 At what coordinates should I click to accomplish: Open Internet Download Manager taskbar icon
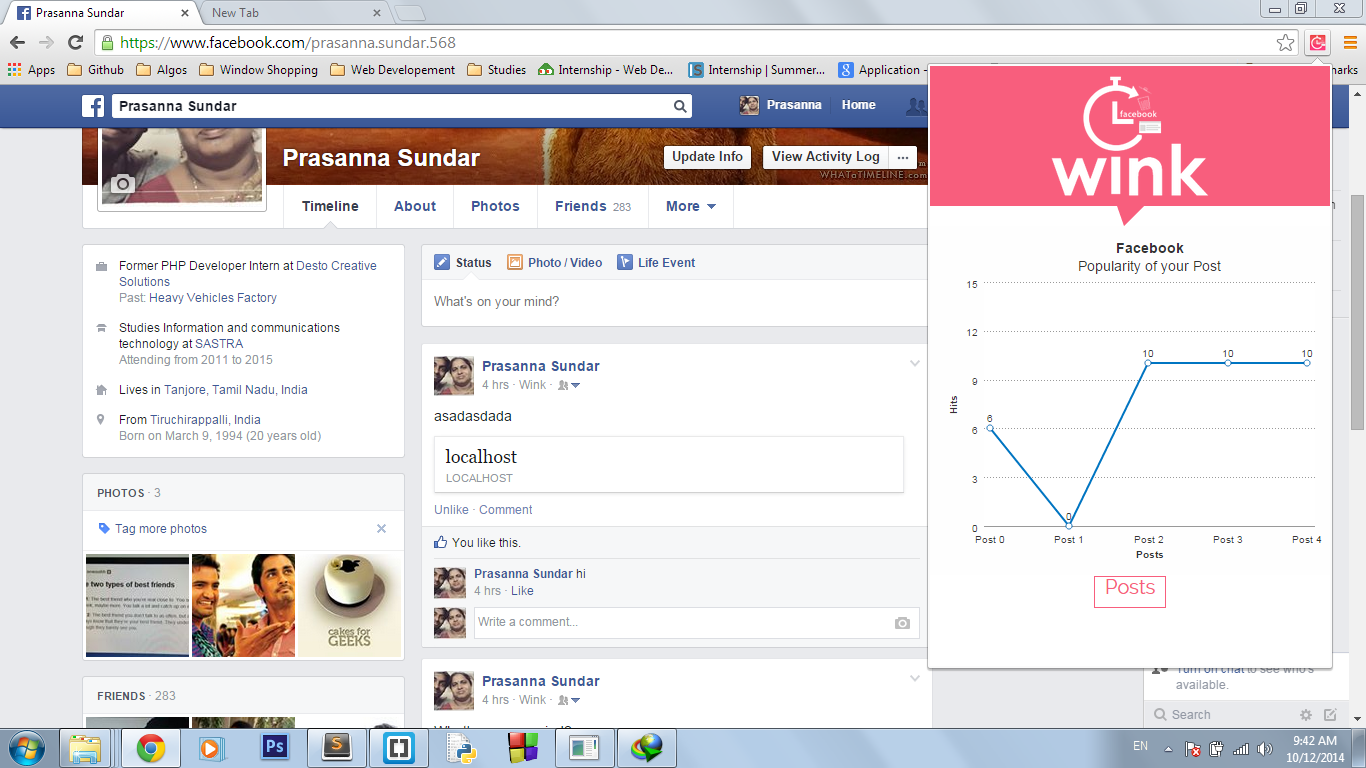[x=647, y=748]
